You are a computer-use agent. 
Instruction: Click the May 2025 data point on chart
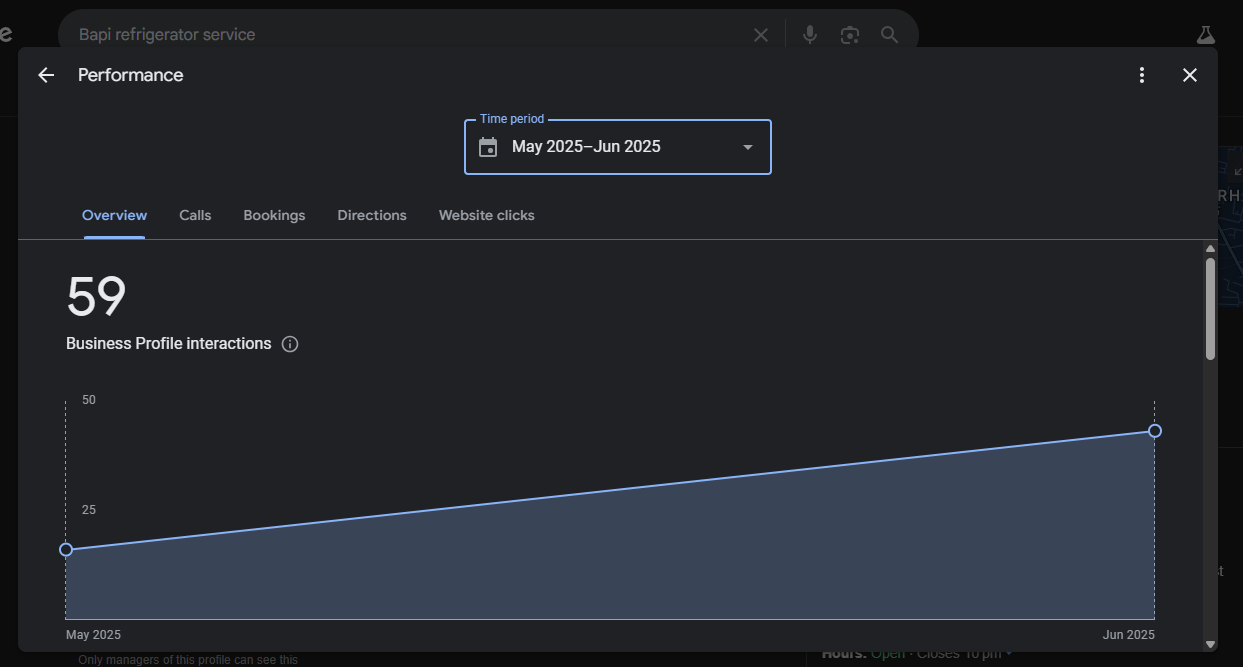[x=66, y=549]
